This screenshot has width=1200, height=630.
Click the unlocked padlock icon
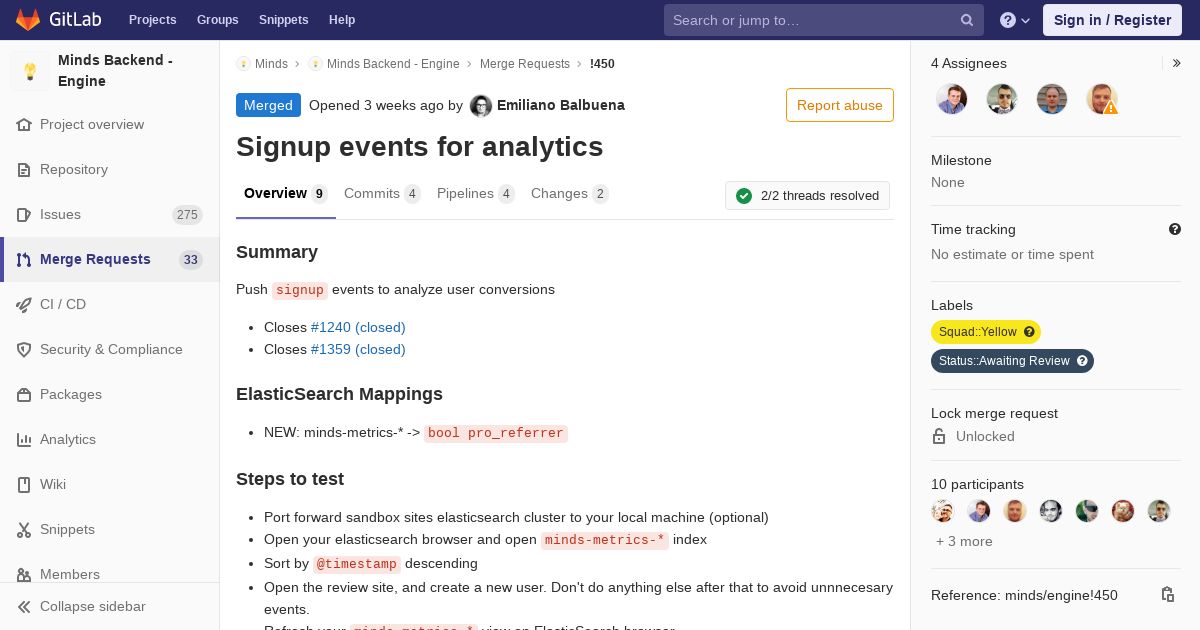tap(939, 436)
